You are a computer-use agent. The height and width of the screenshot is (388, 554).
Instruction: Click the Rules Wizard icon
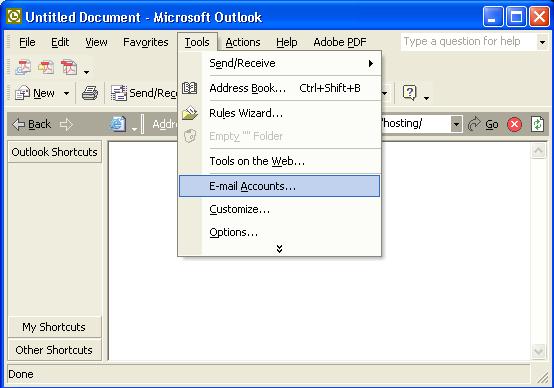coord(190,113)
